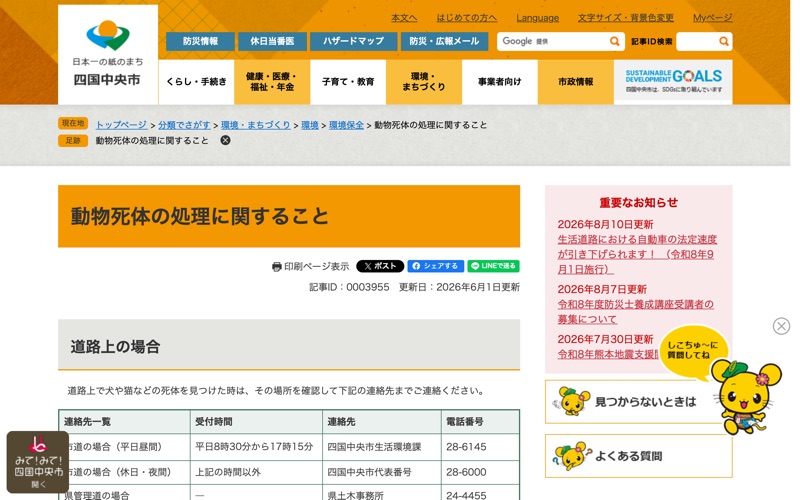Click the 更新日:2026年6月1日更新 text
The height and width of the screenshot is (500, 800).
click(459, 287)
